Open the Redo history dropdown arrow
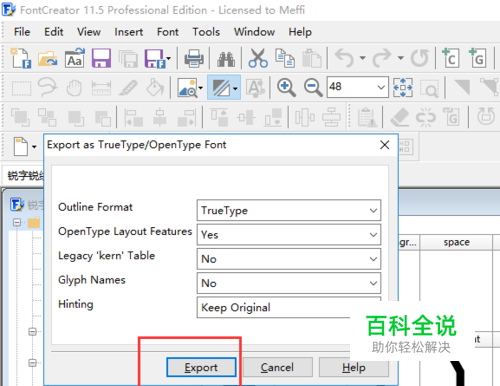Viewport: 500px width, 386px height. pos(401,58)
